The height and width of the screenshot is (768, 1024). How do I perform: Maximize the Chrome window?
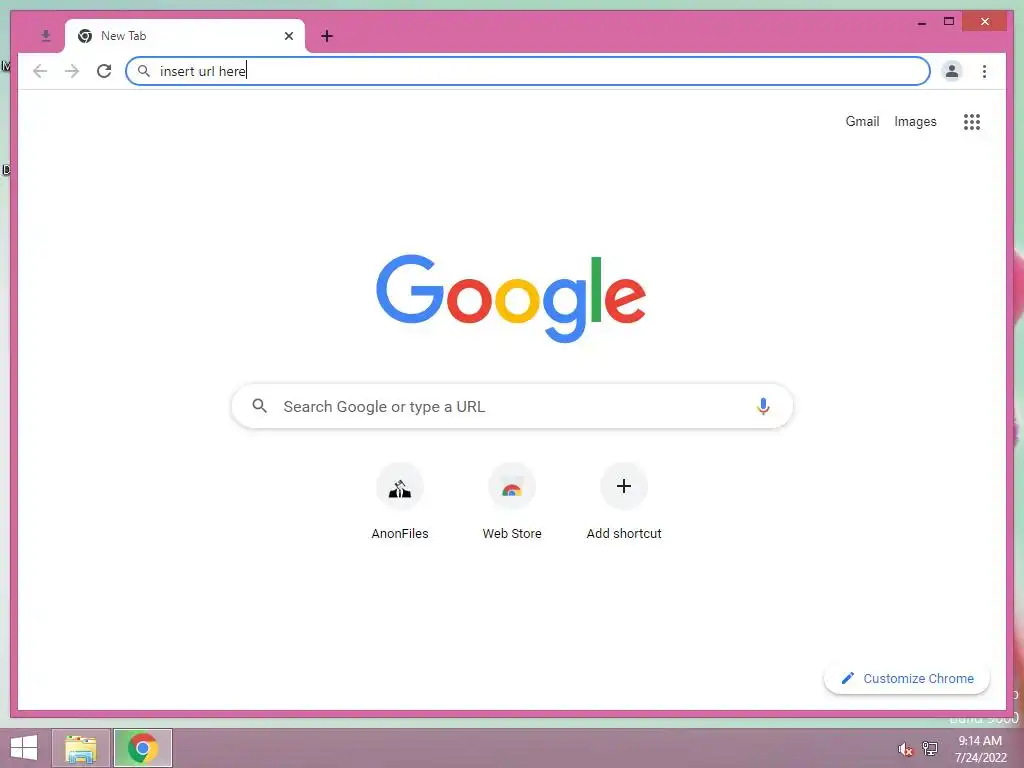click(x=949, y=22)
